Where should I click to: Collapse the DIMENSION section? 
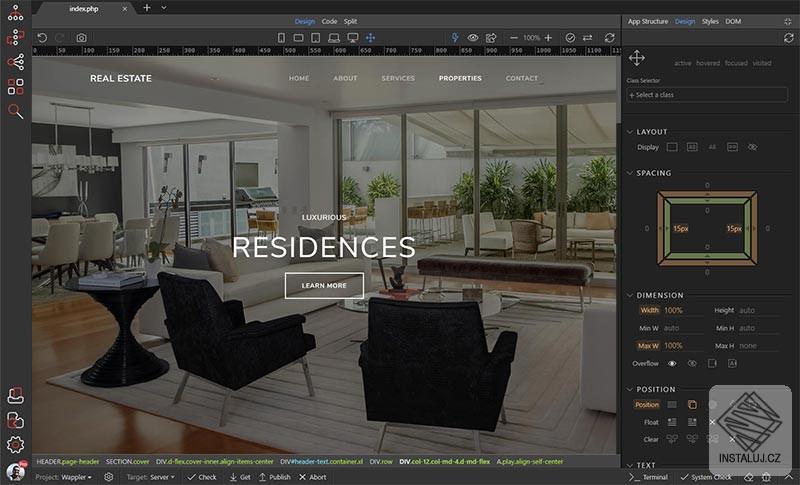pyautogui.click(x=630, y=295)
